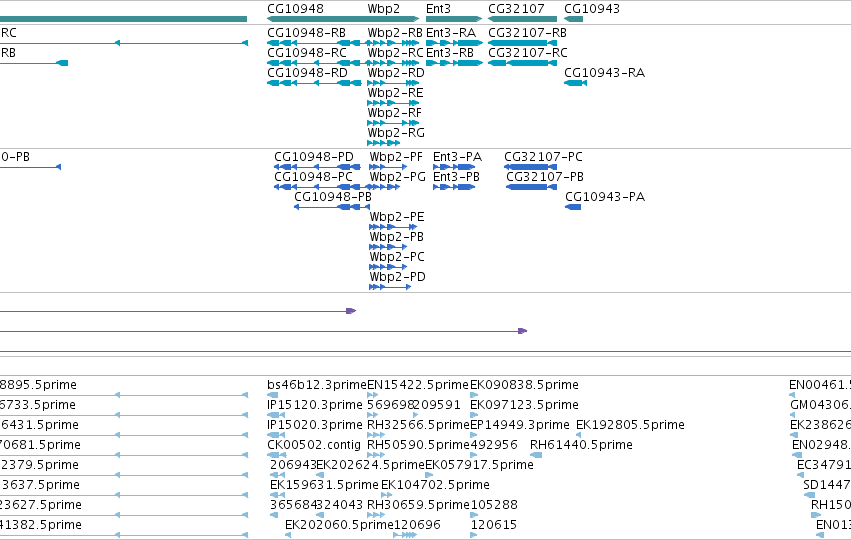Click the Ent3 gene label
Screen dimensions: 851x540
coord(438,9)
